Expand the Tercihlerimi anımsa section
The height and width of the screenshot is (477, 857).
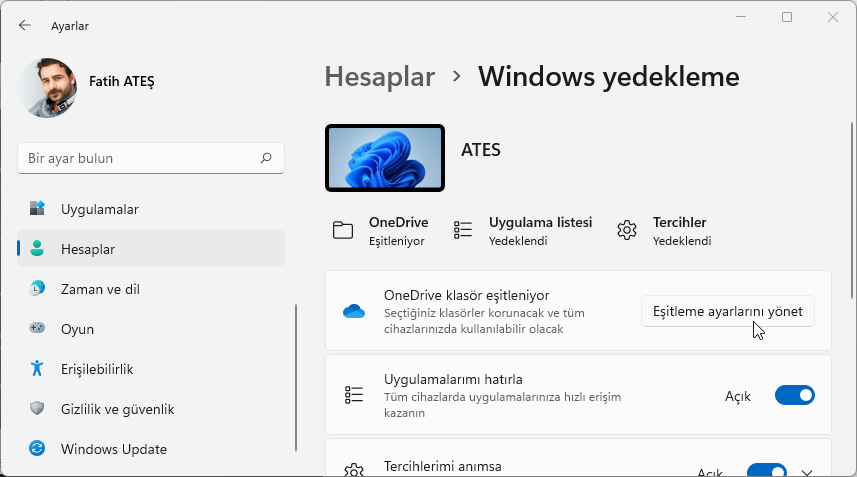807,472
